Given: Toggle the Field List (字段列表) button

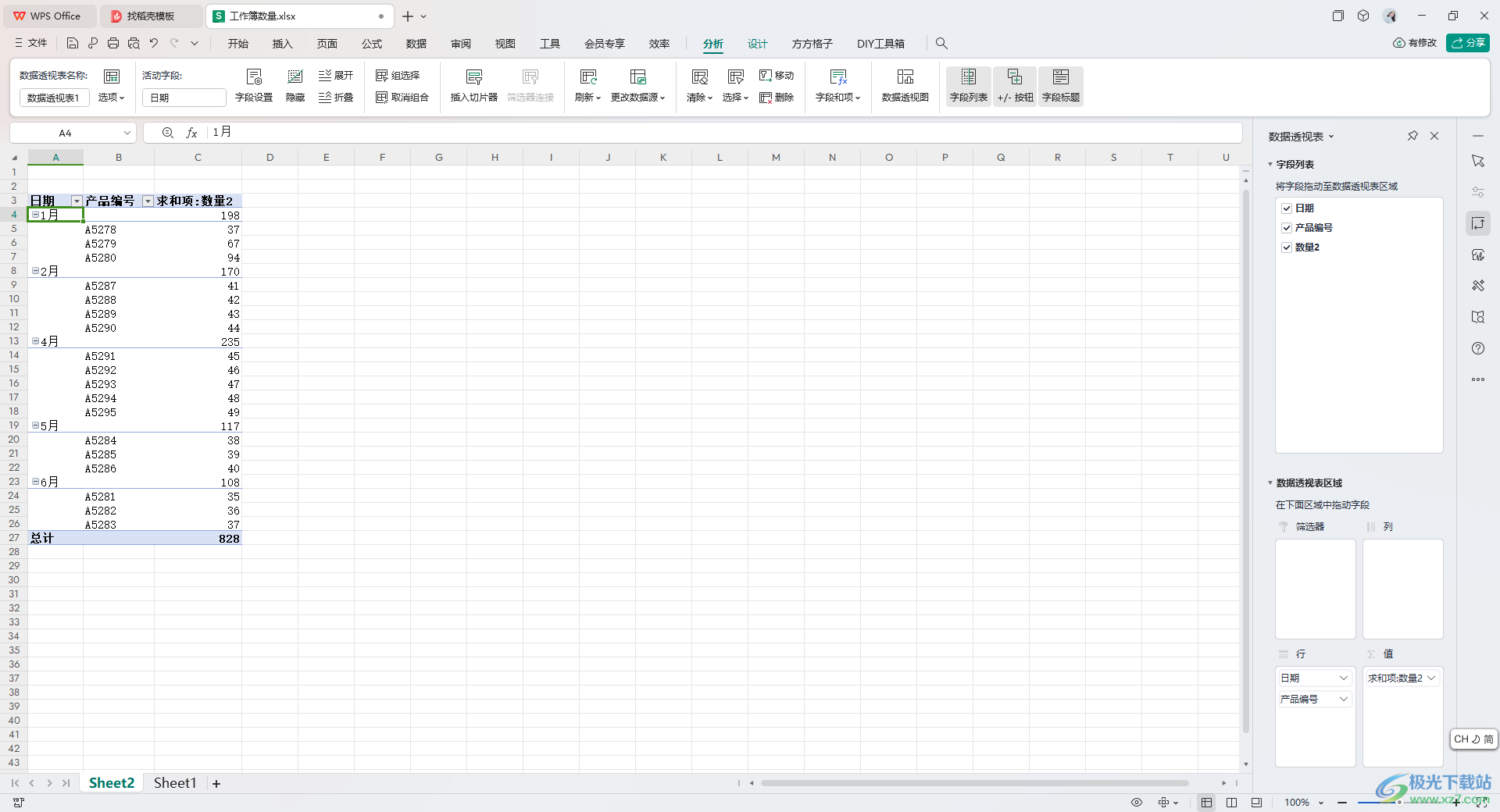Looking at the screenshot, I should click(x=969, y=85).
